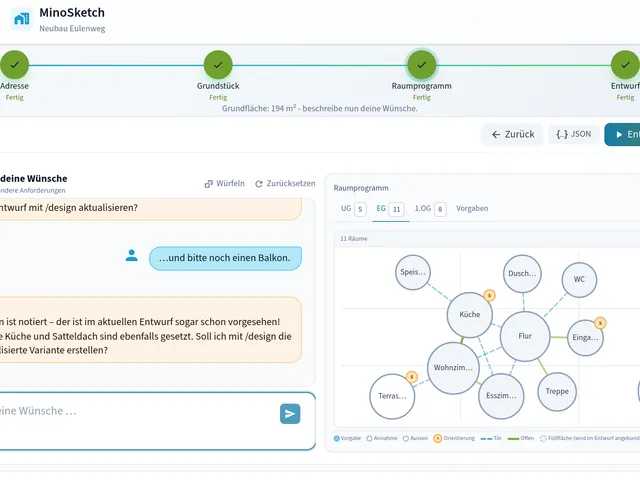Click the Annahme legend marker
The width and height of the screenshot is (640, 480).
[369, 438]
